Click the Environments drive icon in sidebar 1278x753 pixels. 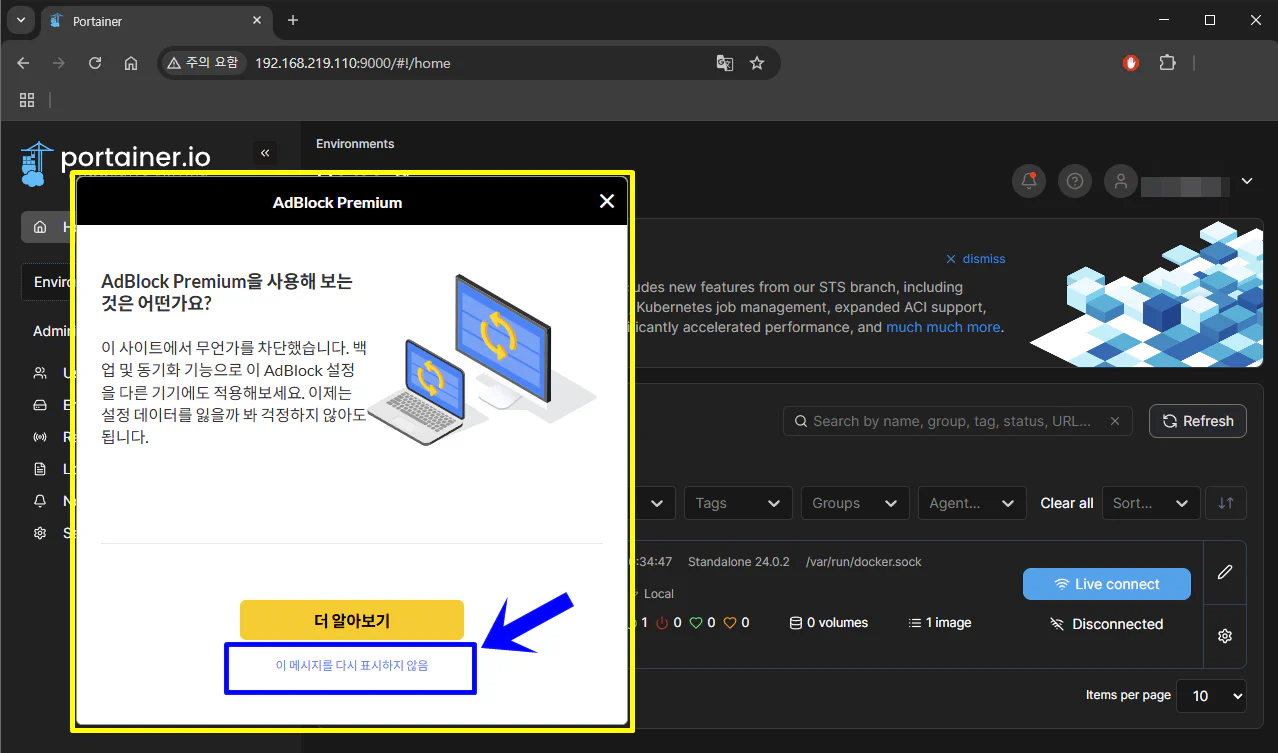[x=40, y=405]
